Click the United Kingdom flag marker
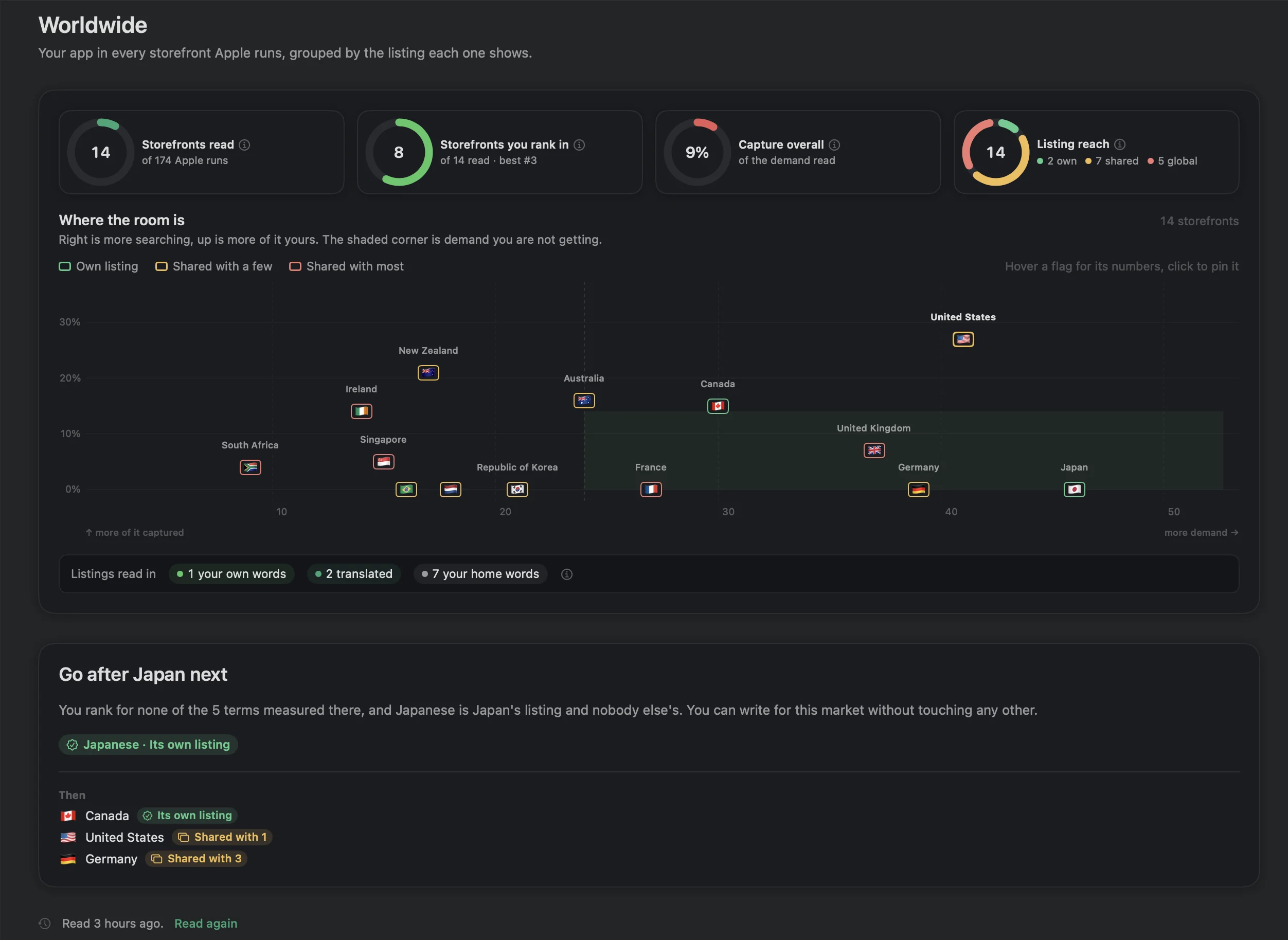 [873, 450]
